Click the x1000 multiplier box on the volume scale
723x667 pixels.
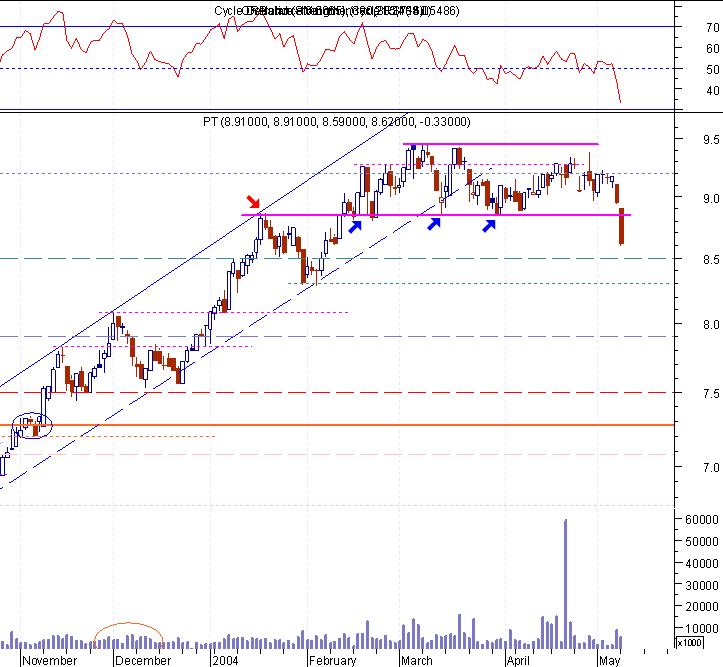[690, 642]
